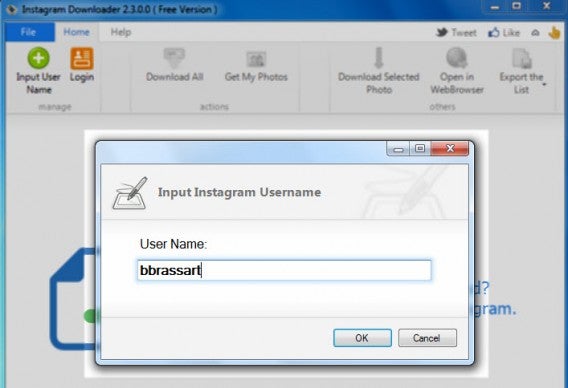
Task: Focus the User Name text field
Action: click(x=284, y=270)
